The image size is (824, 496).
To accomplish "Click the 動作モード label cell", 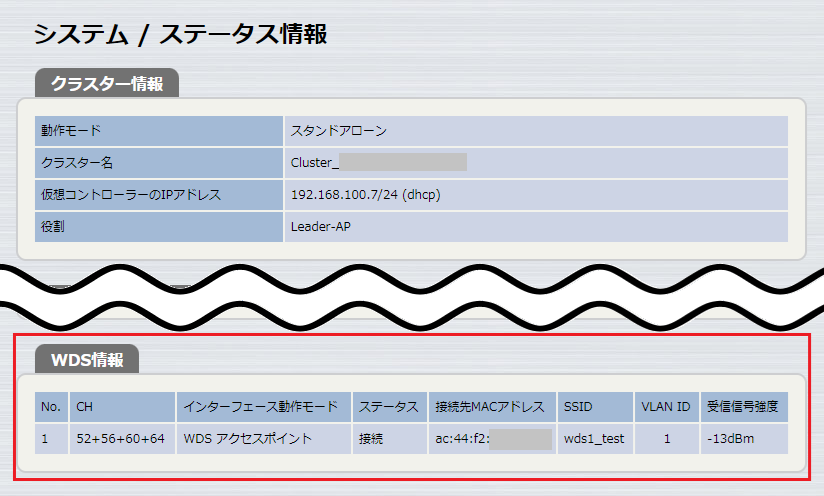I will pos(159,131).
